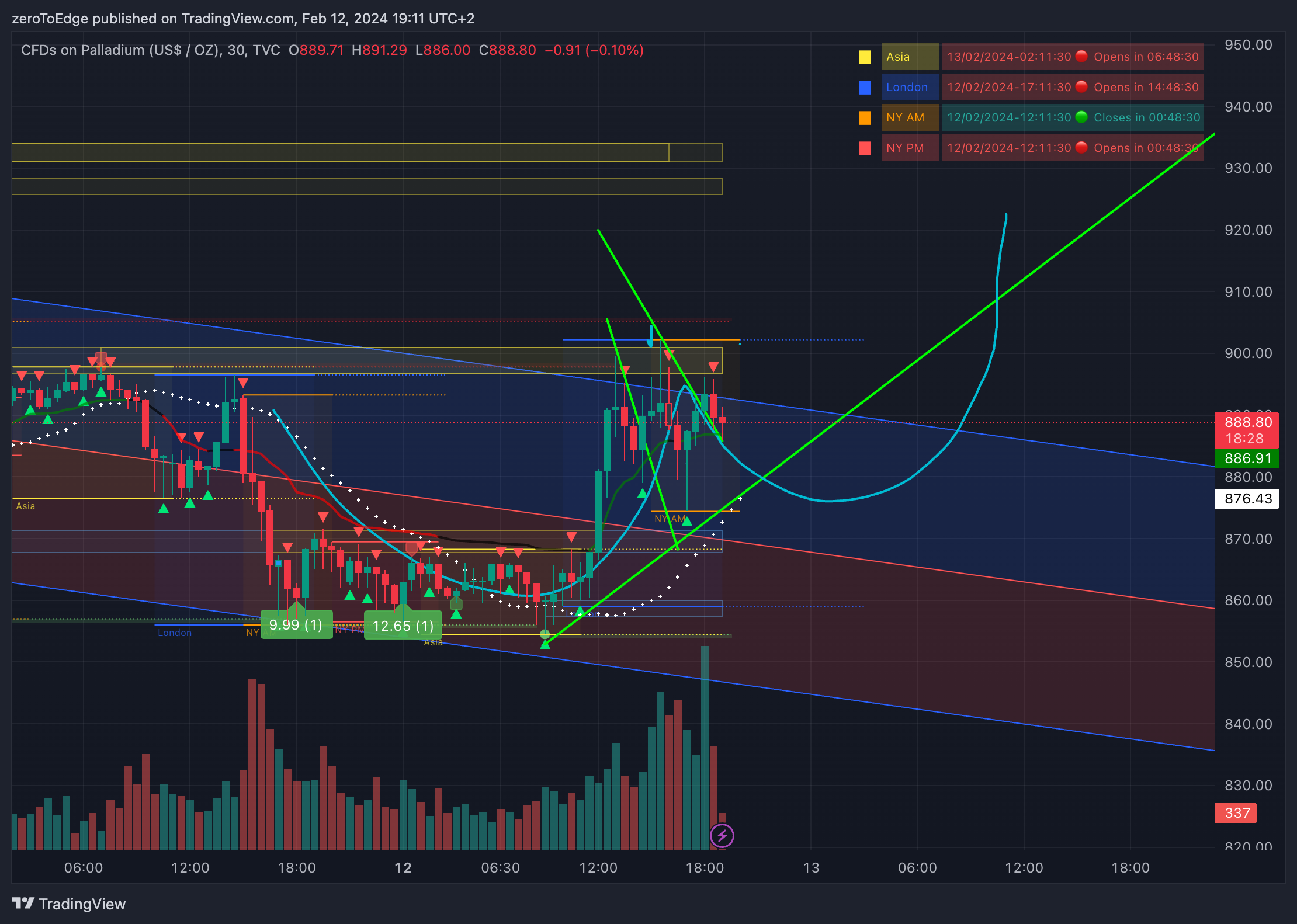Click the red volume label 337
This screenshot has width=1297, height=924.
(1236, 813)
